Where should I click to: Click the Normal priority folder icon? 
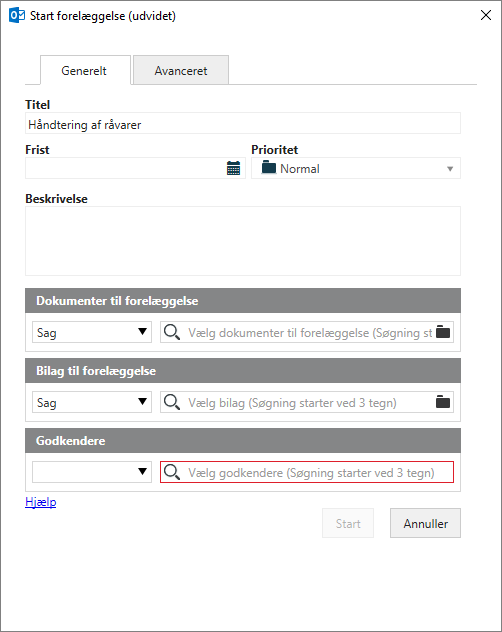pyautogui.click(x=269, y=168)
